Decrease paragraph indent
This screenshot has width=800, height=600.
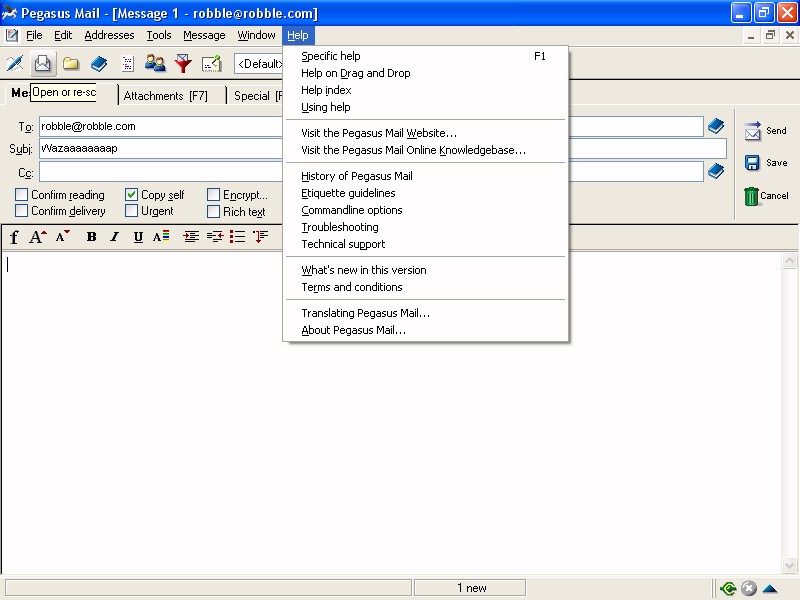click(x=215, y=237)
